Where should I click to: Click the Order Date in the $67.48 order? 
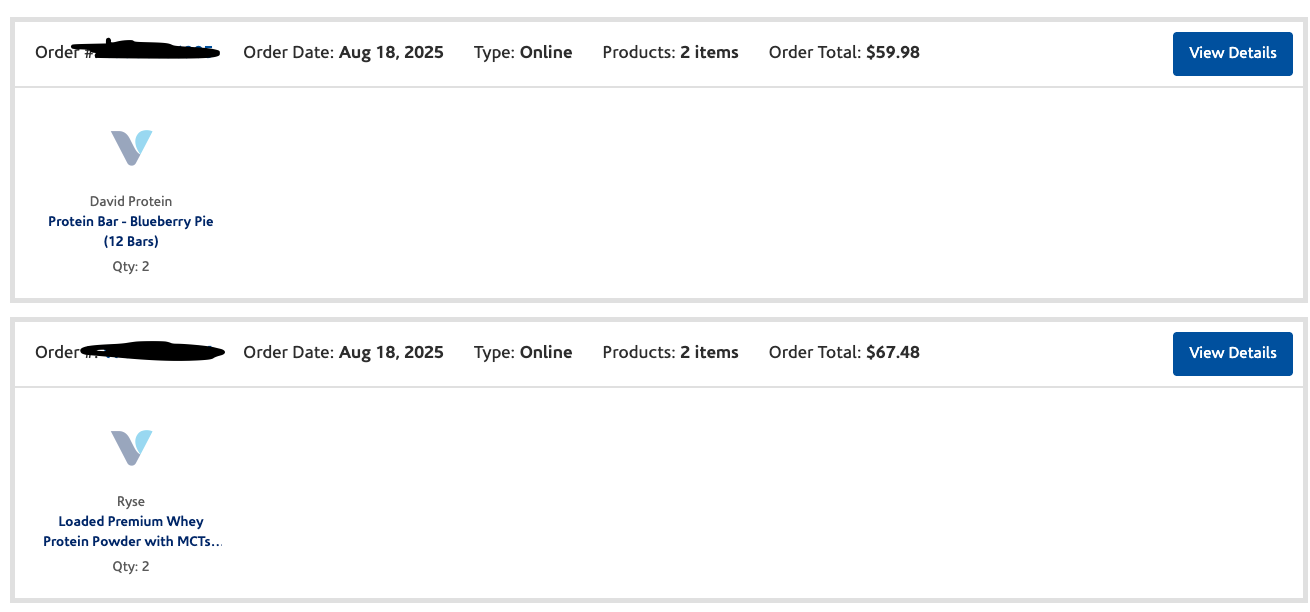pyautogui.click(x=344, y=352)
